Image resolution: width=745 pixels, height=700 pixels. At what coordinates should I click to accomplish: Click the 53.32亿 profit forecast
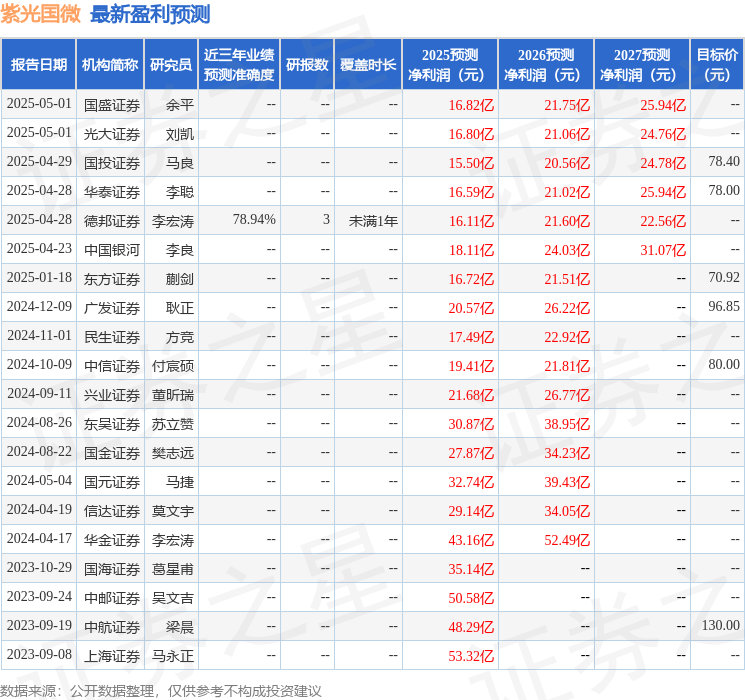click(x=471, y=656)
